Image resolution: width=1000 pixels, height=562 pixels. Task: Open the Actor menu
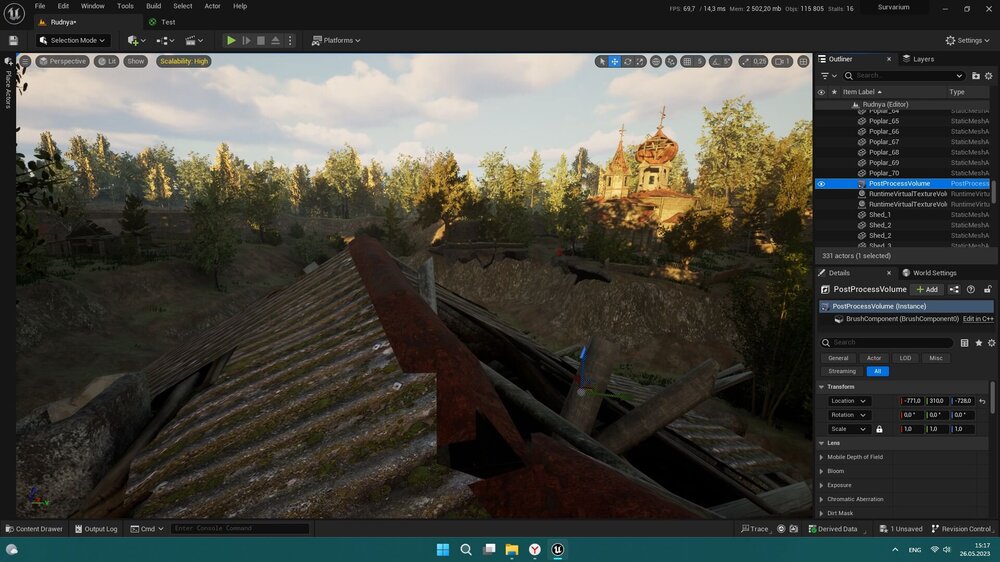[x=212, y=6]
